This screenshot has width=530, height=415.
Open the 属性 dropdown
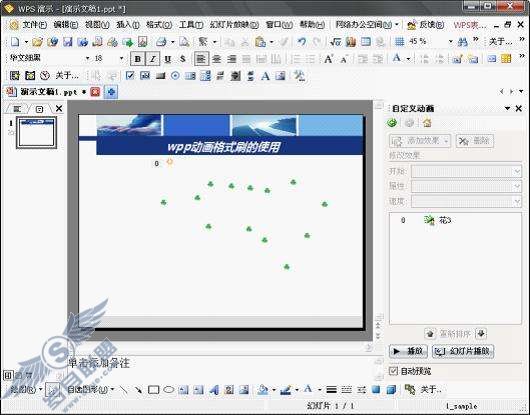point(466,186)
